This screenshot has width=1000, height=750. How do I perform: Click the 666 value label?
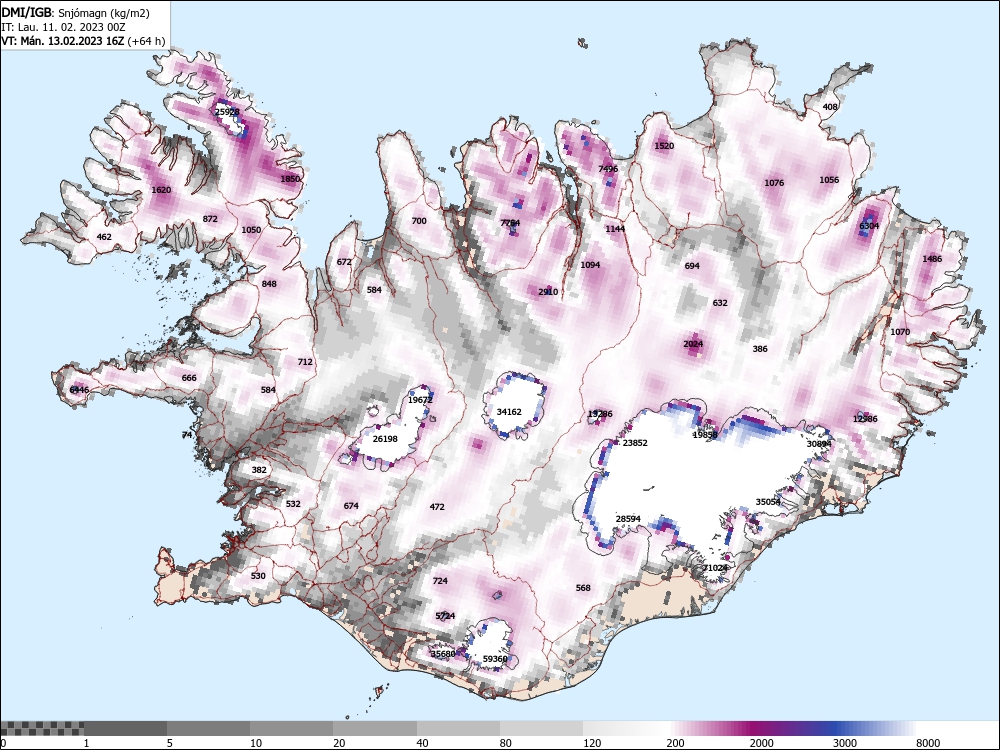pos(189,378)
